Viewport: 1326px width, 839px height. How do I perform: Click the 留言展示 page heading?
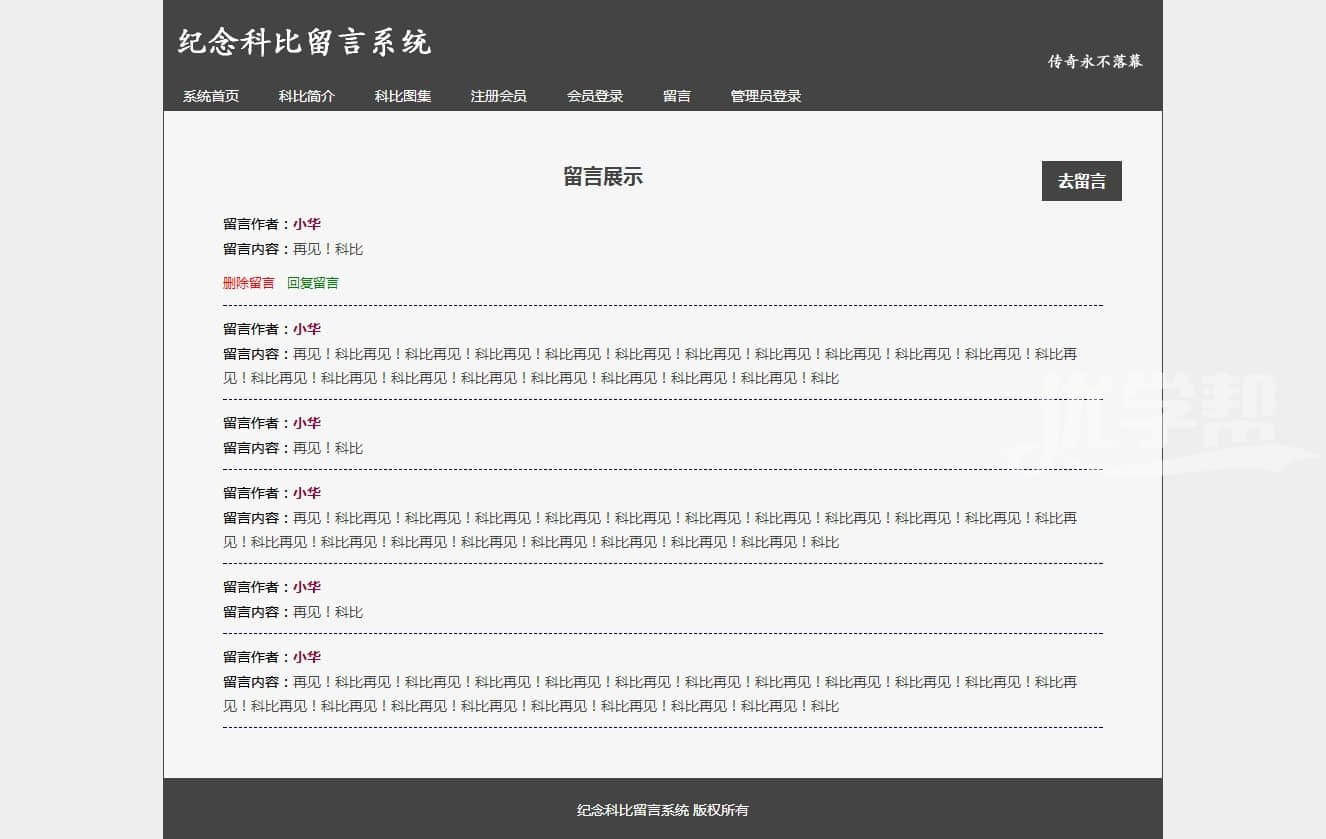[603, 178]
